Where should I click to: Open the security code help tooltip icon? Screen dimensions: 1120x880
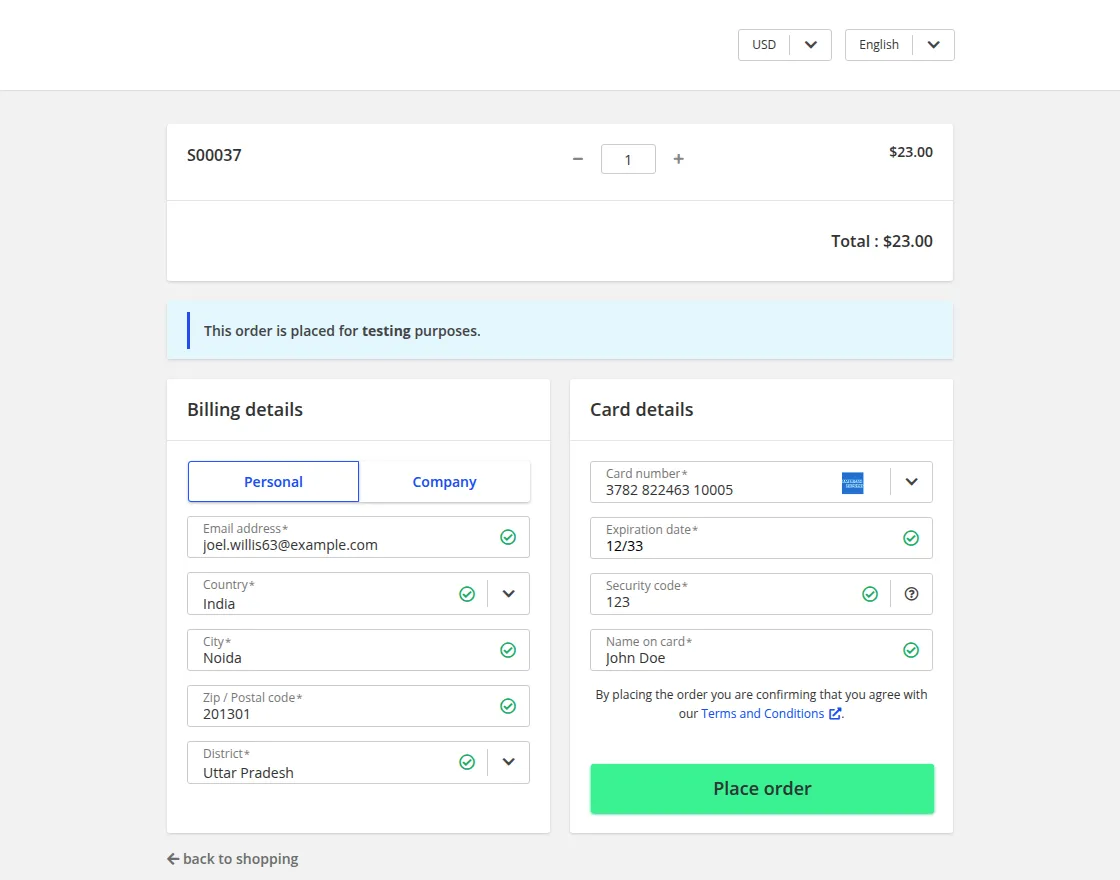pyautogui.click(x=911, y=593)
